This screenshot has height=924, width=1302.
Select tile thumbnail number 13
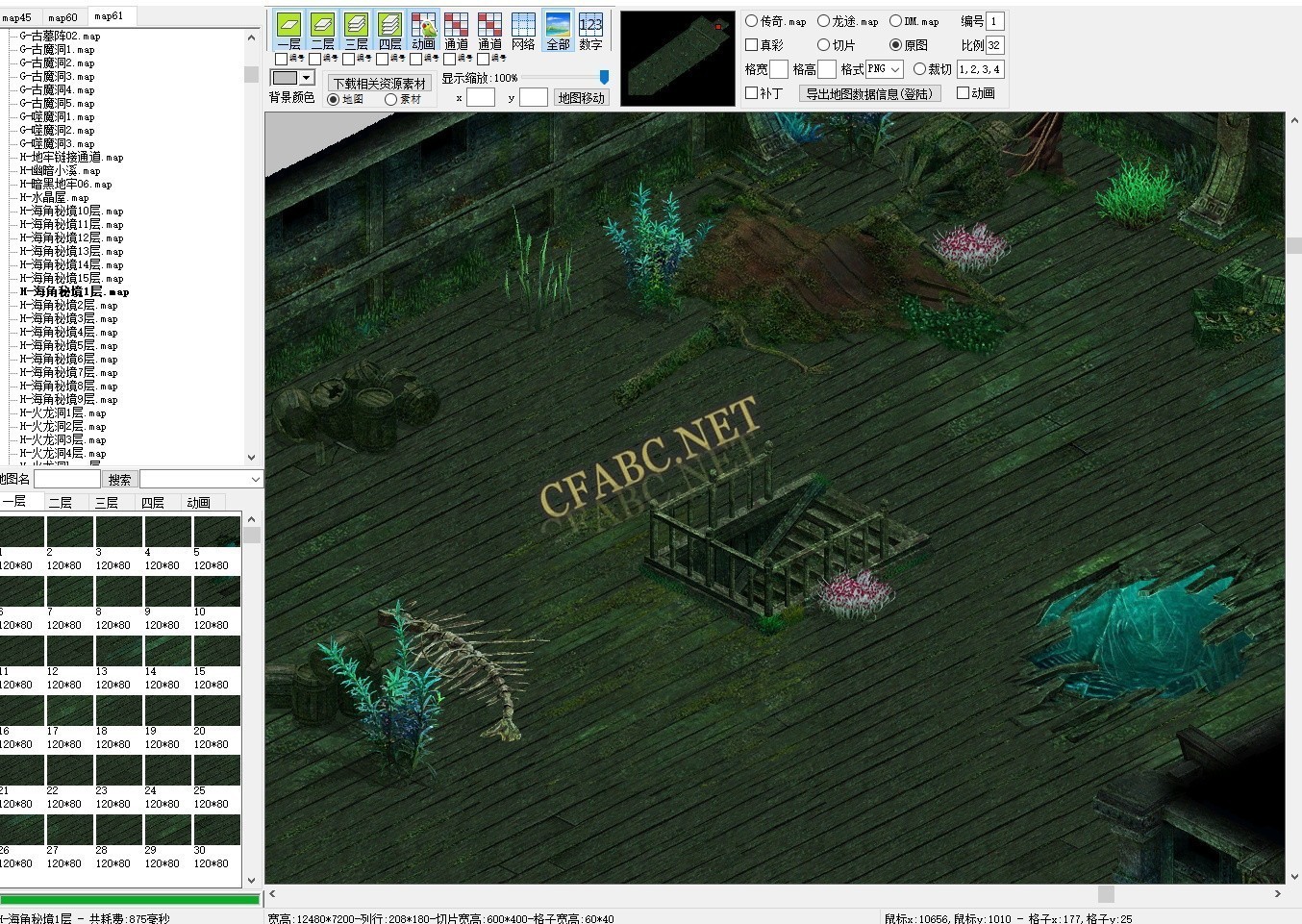(x=119, y=651)
